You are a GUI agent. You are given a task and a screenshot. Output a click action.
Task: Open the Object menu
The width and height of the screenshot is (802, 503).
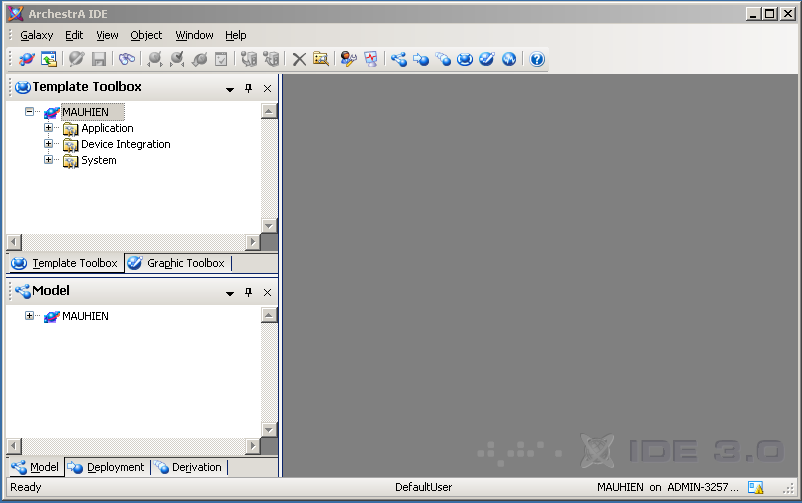(146, 35)
